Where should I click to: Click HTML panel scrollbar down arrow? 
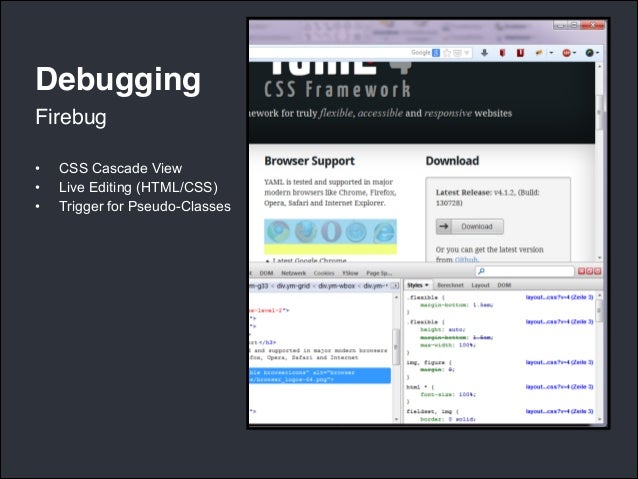coord(396,419)
